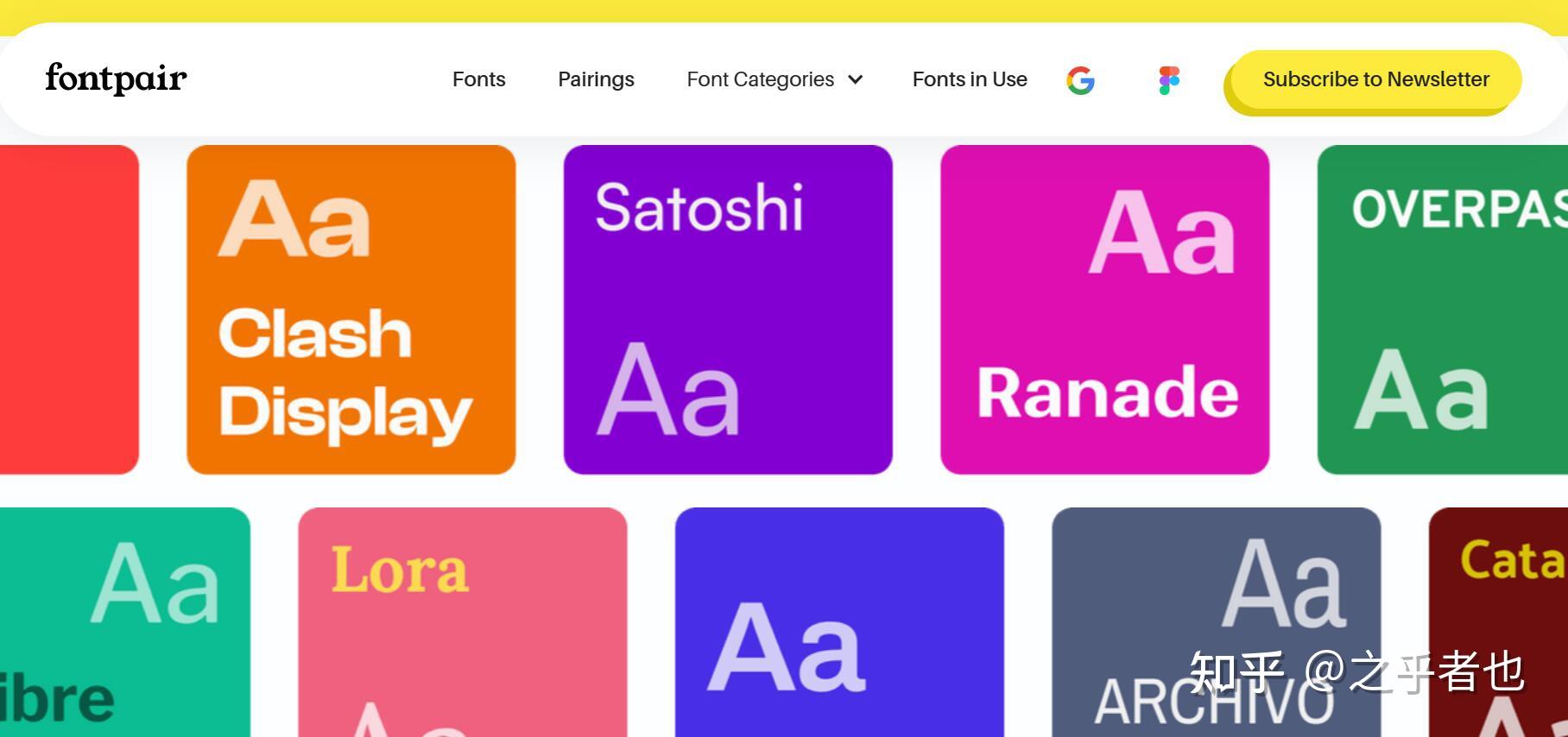Screen dimensions: 1568x737
Task: Open the Clash Display font card
Action: [351, 310]
